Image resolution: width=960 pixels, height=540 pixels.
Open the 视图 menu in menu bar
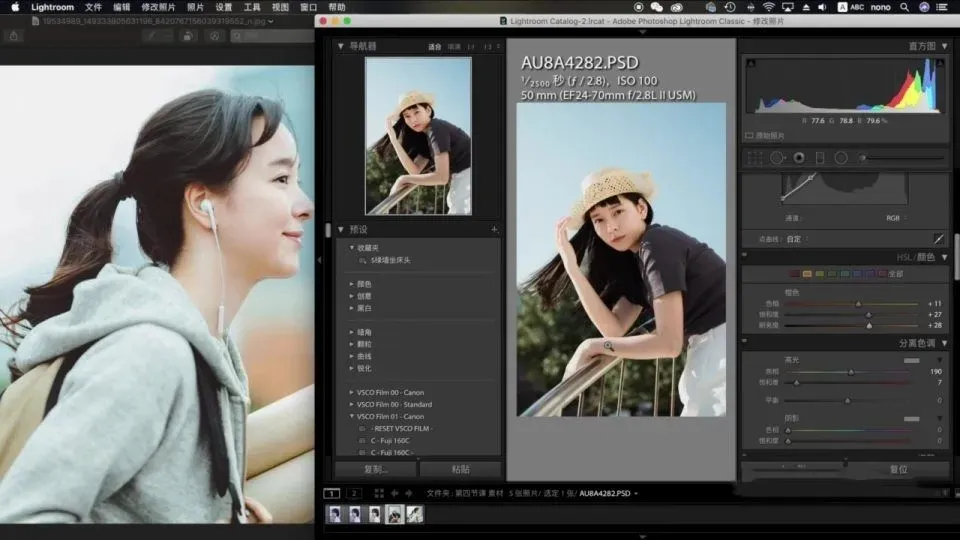(280, 7)
